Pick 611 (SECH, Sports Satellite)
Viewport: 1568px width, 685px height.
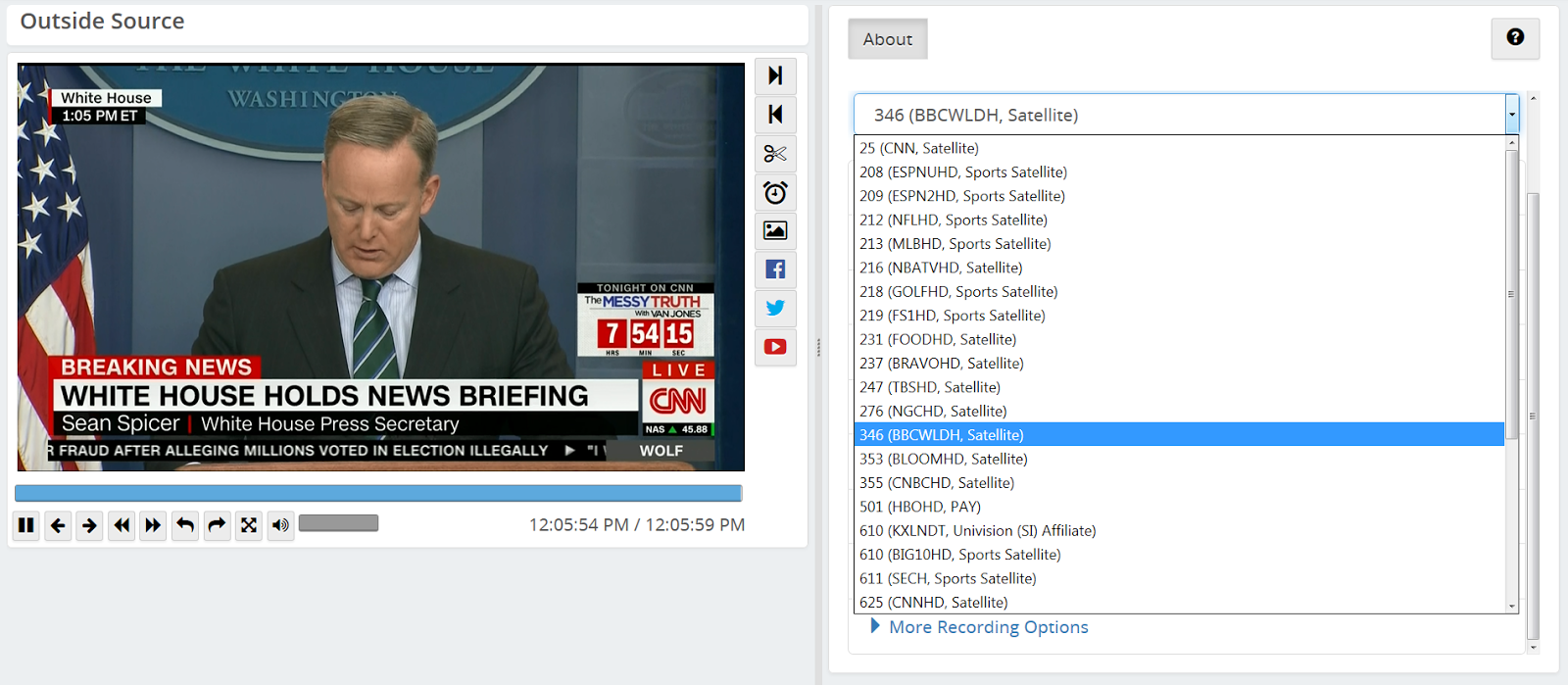tap(1179, 578)
